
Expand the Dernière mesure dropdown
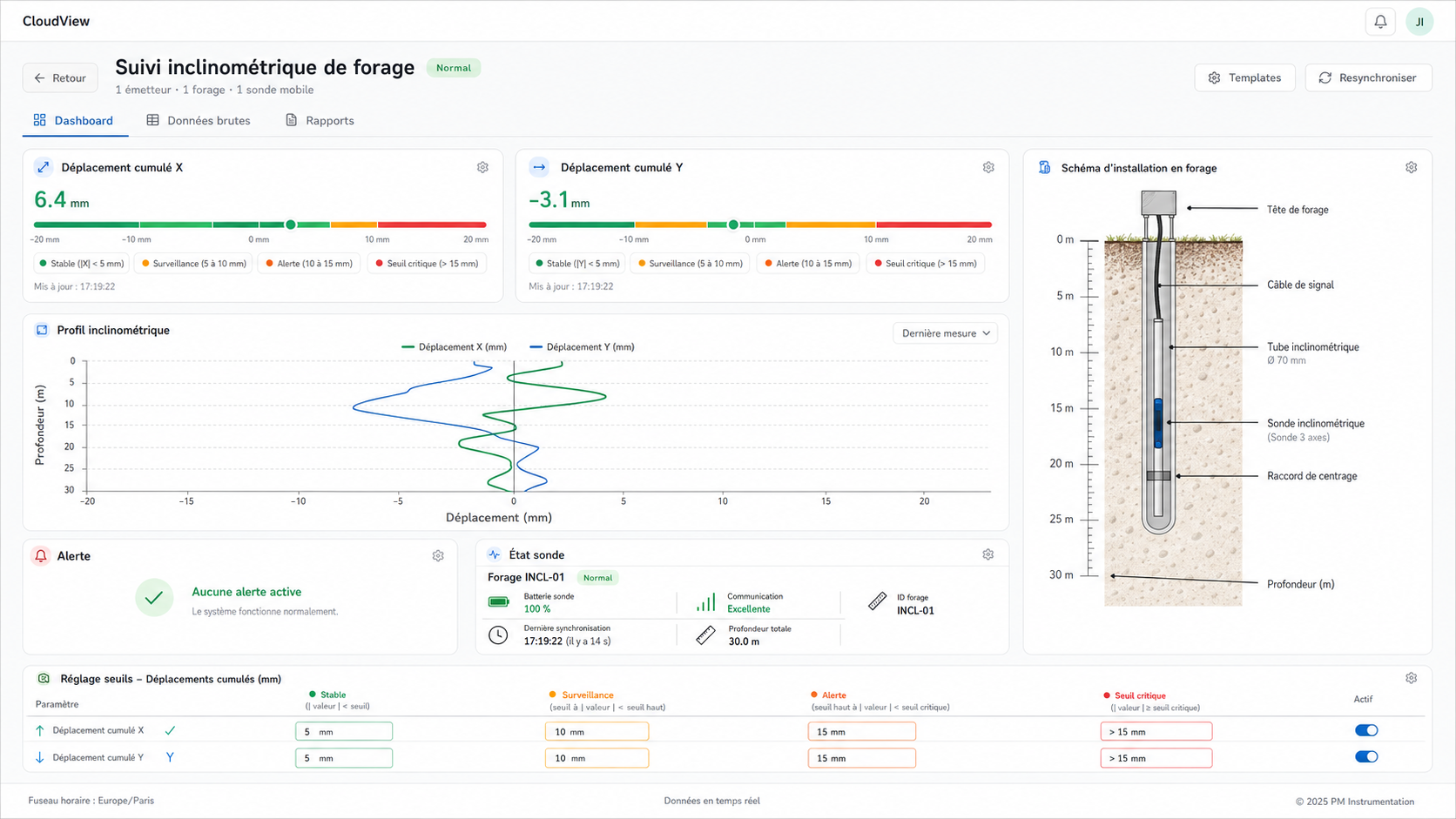click(x=945, y=333)
